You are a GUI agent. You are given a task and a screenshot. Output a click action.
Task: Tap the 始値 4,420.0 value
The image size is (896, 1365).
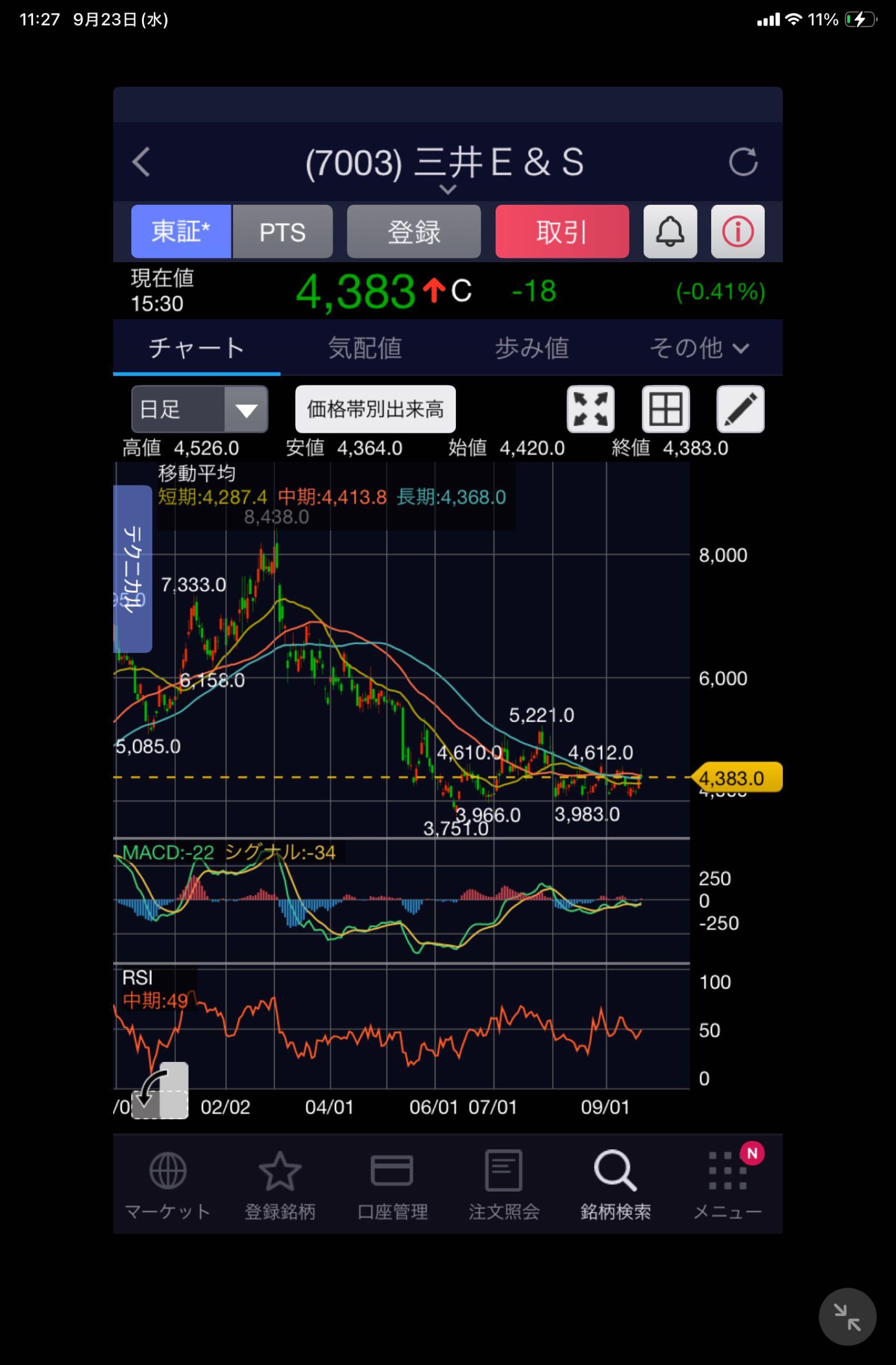click(x=507, y=448)
